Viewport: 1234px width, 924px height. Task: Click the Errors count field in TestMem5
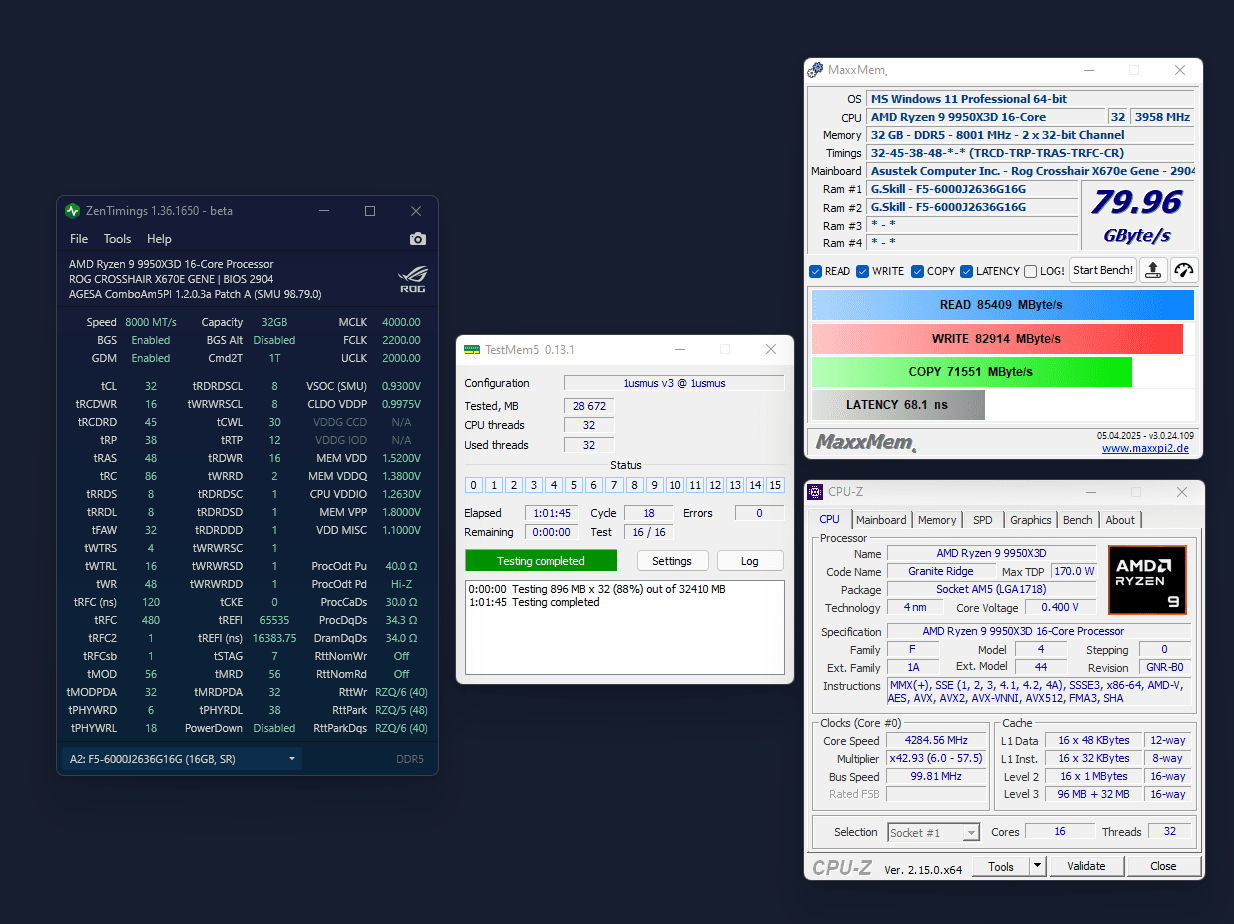[760, 513]
